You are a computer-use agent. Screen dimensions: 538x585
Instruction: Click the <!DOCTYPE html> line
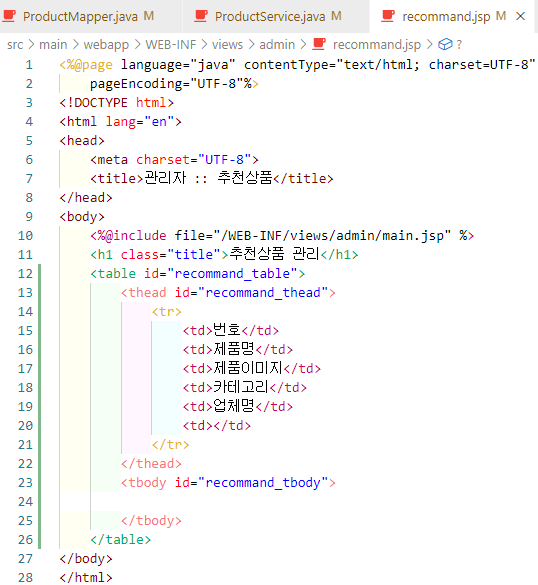(x=116, y=103)
